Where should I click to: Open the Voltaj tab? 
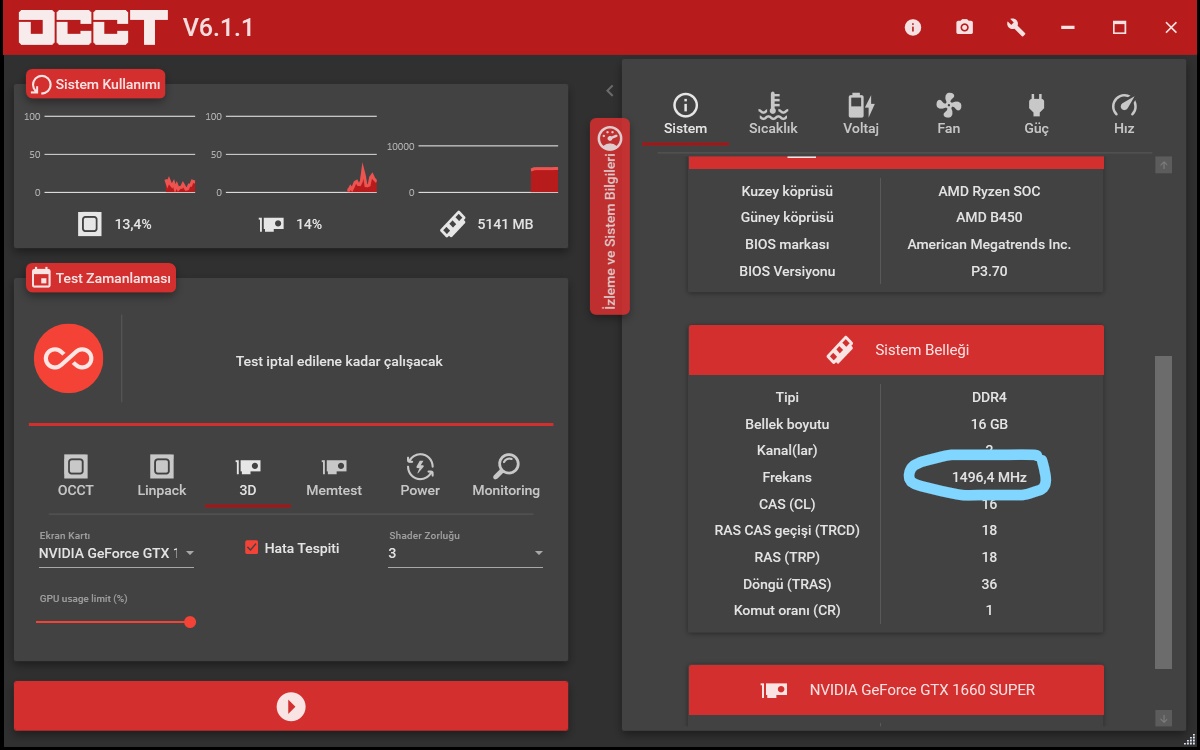(860, 114)
